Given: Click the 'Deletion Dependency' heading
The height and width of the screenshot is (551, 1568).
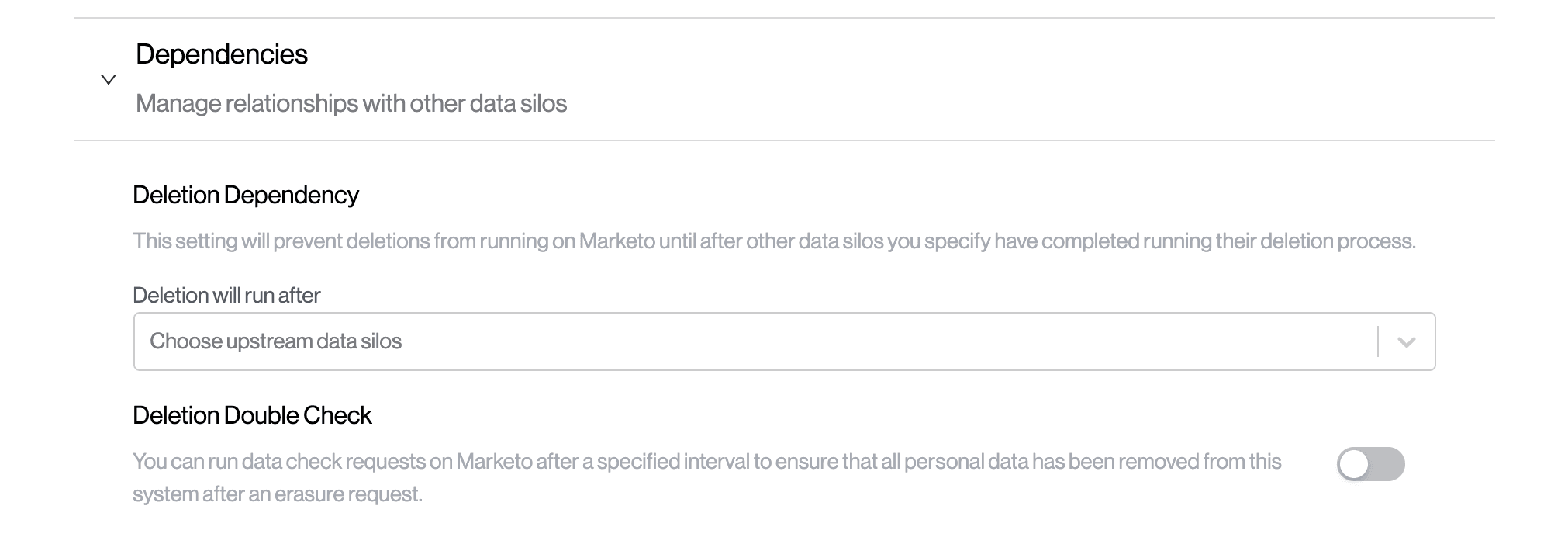Looking at the screenshot, I should tap(245, 195).
